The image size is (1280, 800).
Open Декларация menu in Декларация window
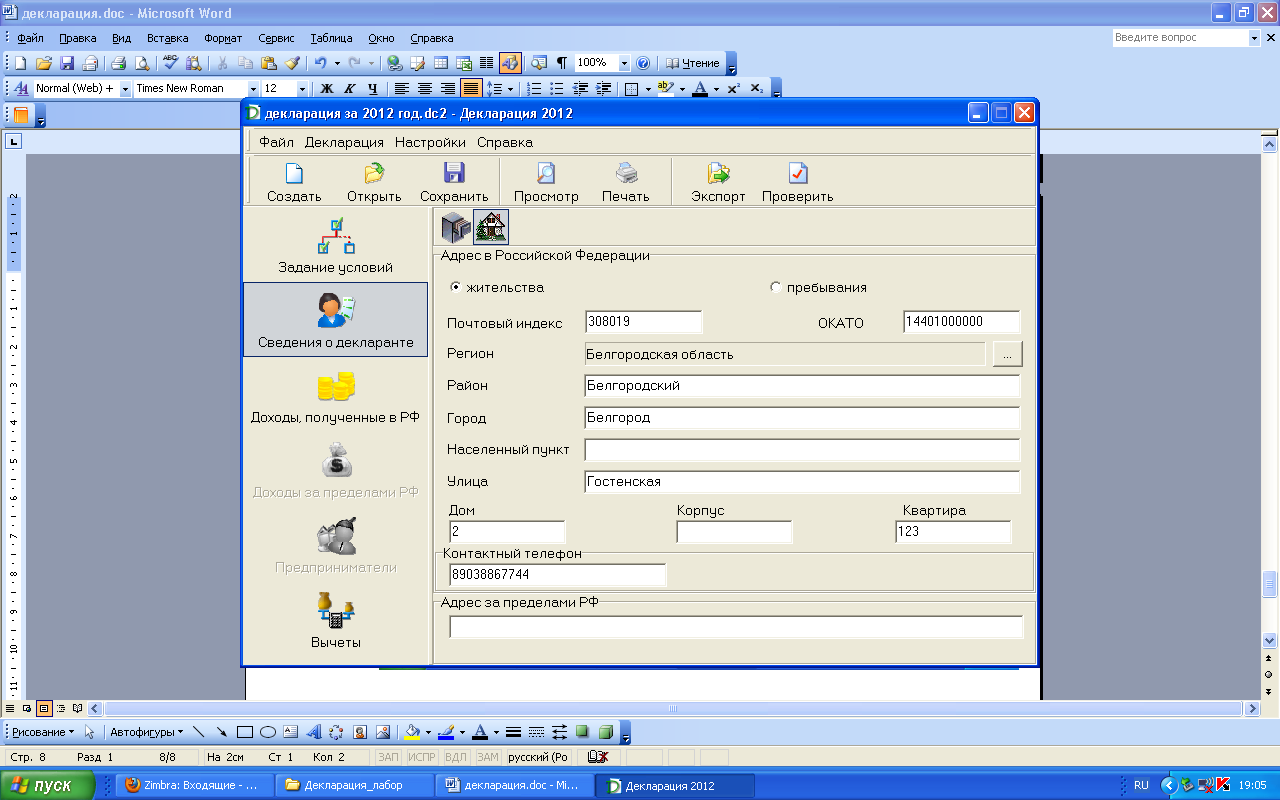[x=344, y=142]
